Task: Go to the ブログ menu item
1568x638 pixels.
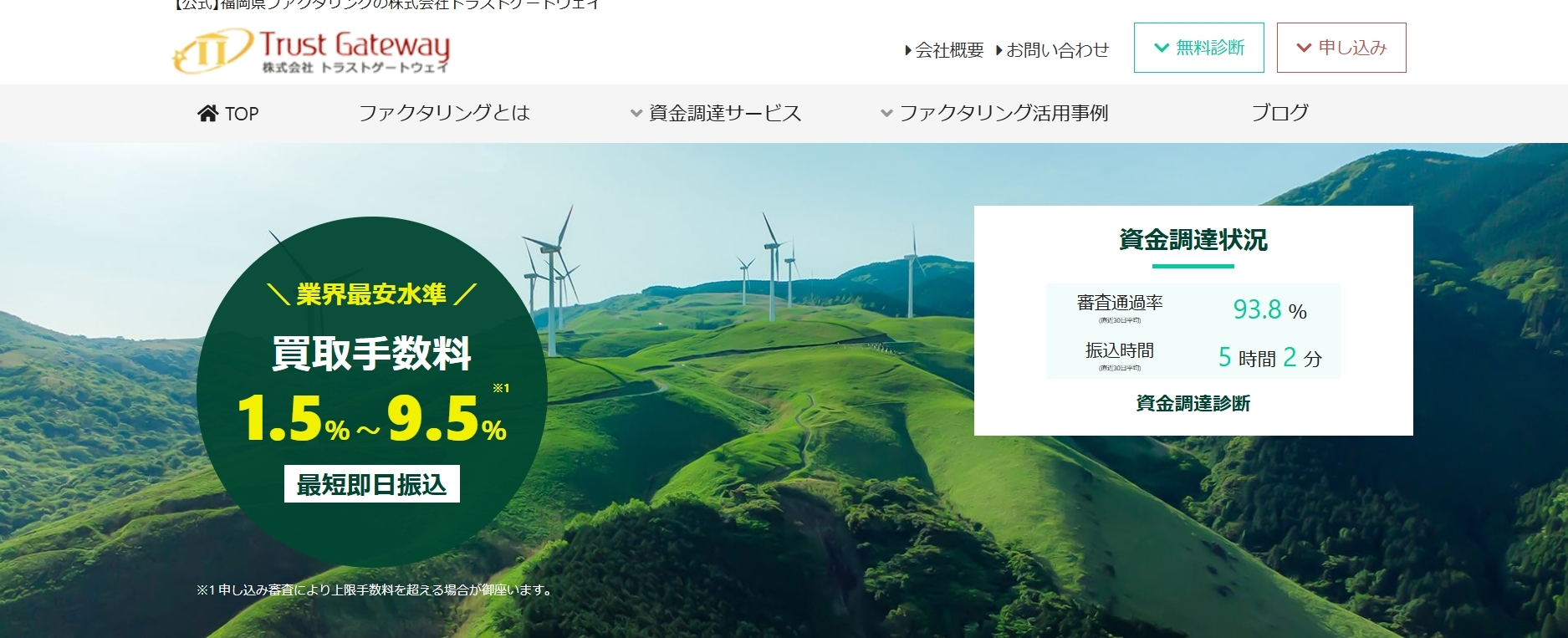Action: 1279,113
